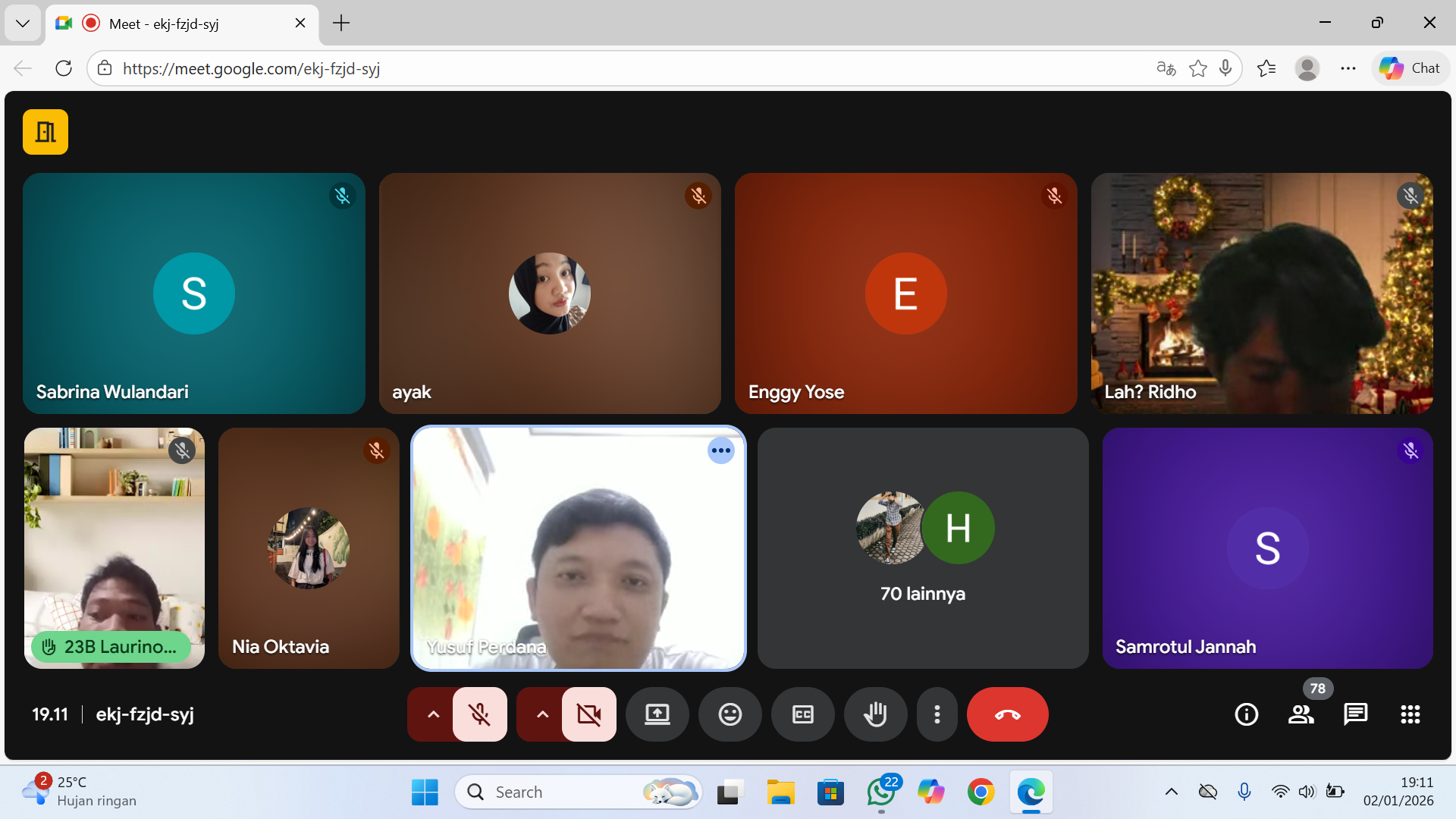Open the meeting details info icon
1456x819 pixels.
tap(1246, 714)
